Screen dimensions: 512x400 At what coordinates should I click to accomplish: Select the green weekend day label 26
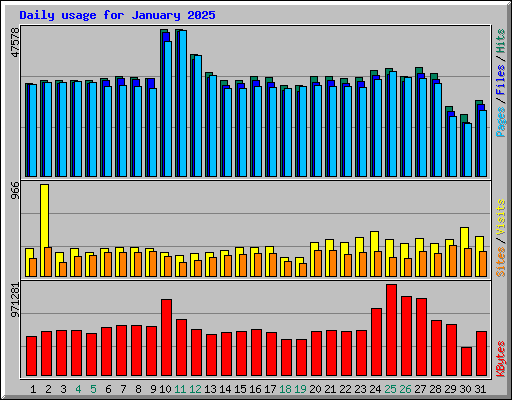[x=405, y=389]
